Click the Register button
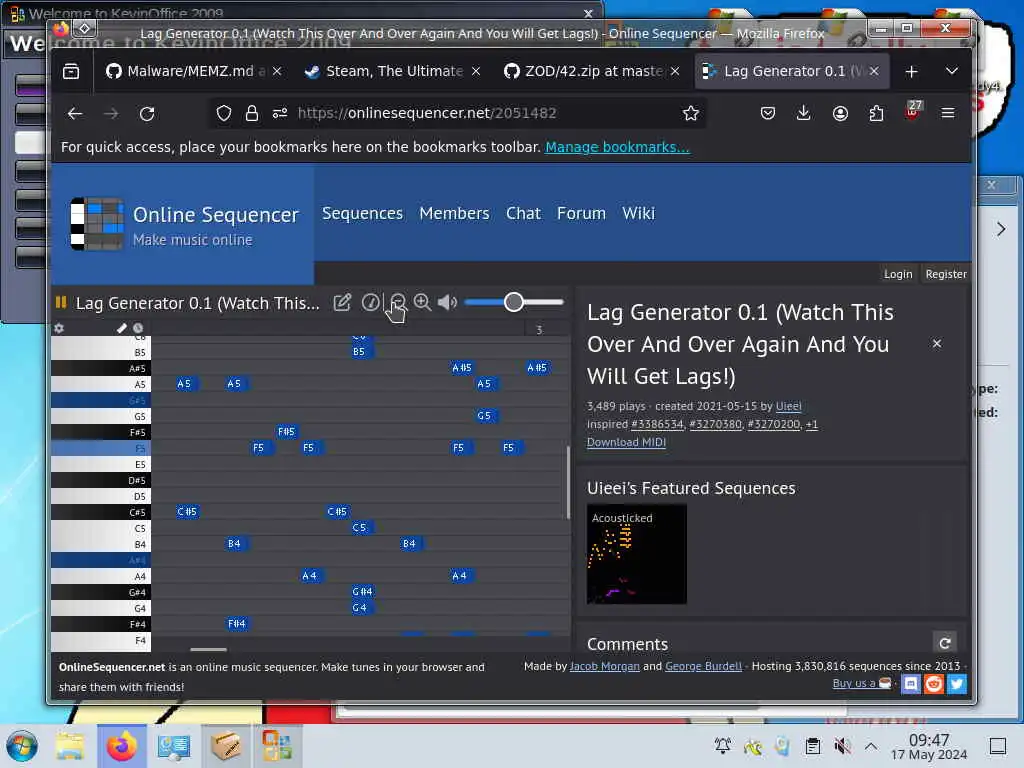This screenshot has height=768, width=1024. 946,274
